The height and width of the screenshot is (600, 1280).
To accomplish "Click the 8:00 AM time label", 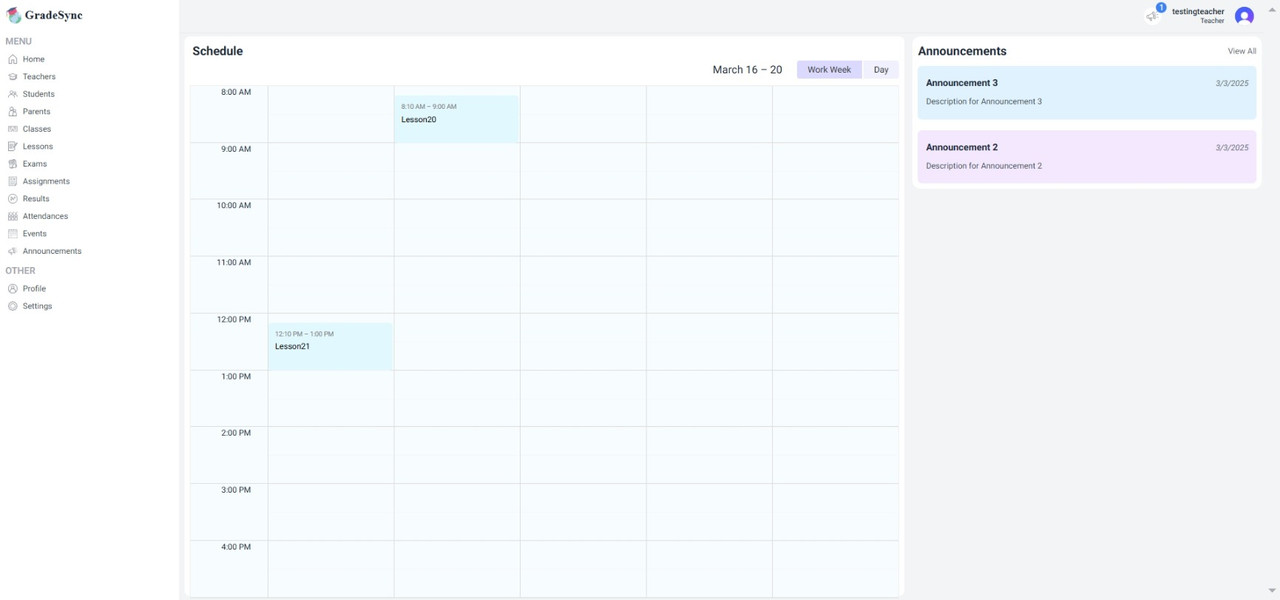I will (x=236, y=92).
